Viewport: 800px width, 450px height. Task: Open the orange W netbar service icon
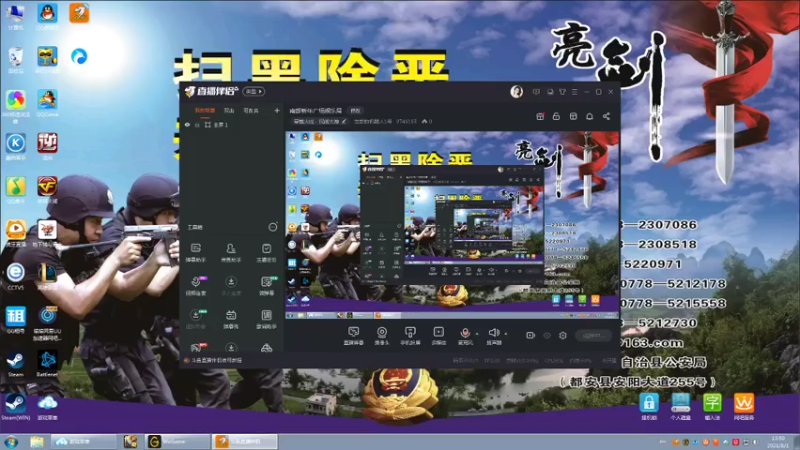point(743,407)
